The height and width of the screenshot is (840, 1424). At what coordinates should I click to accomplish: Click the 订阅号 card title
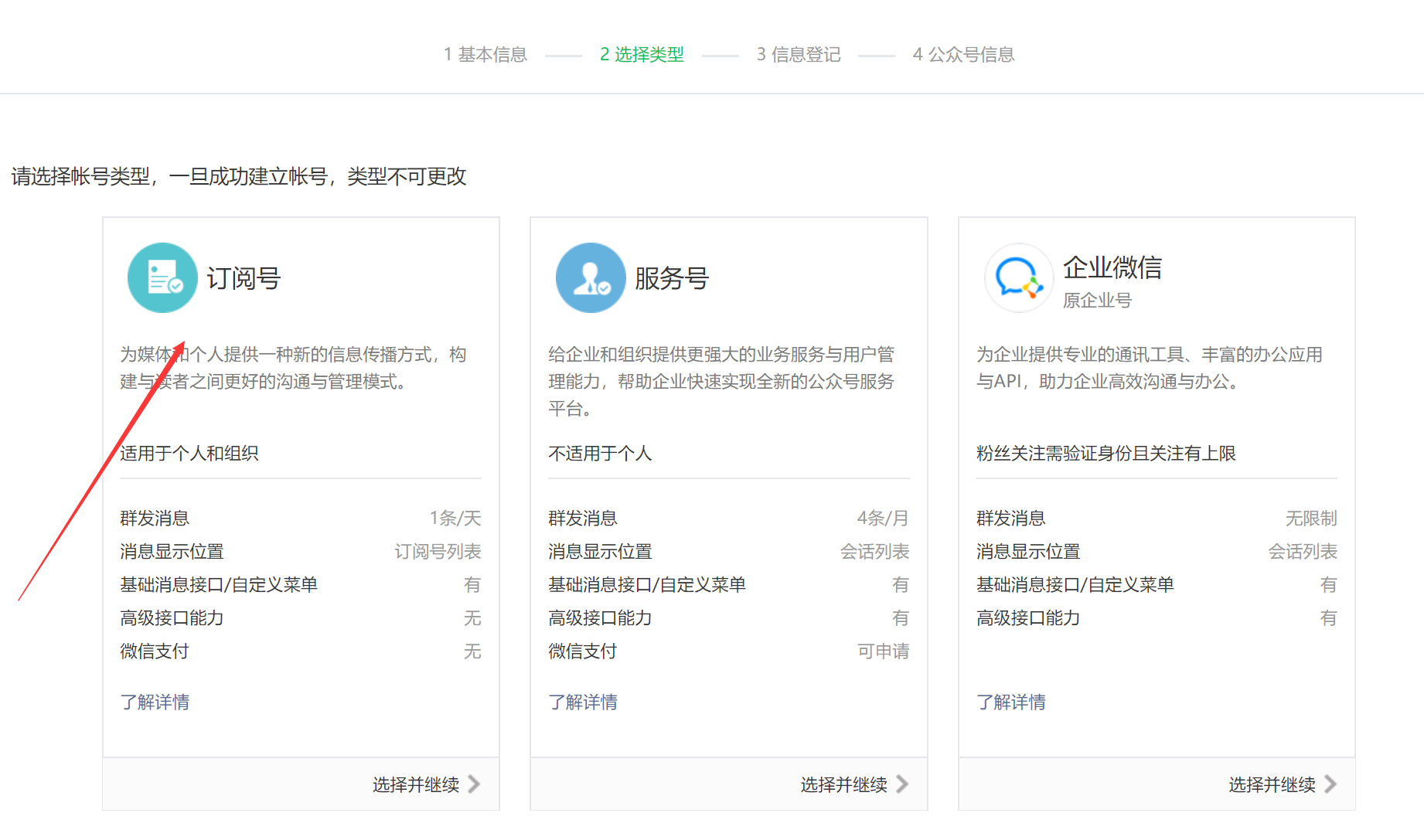(244, 278)
